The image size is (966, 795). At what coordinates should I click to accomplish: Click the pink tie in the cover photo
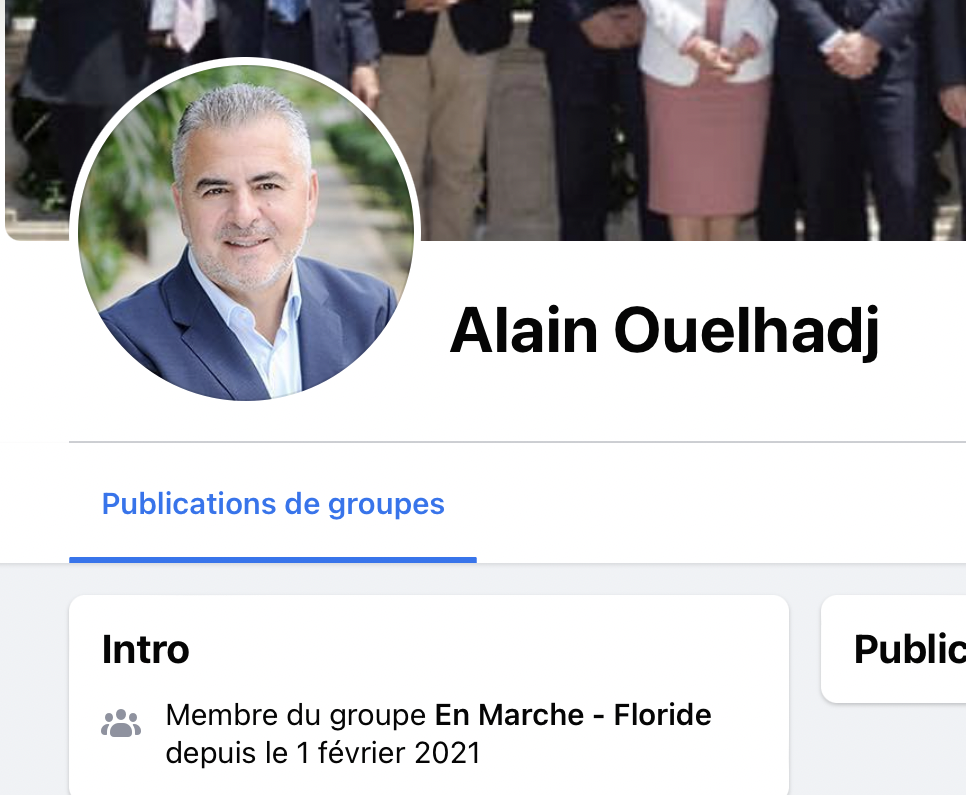(189, 22)
